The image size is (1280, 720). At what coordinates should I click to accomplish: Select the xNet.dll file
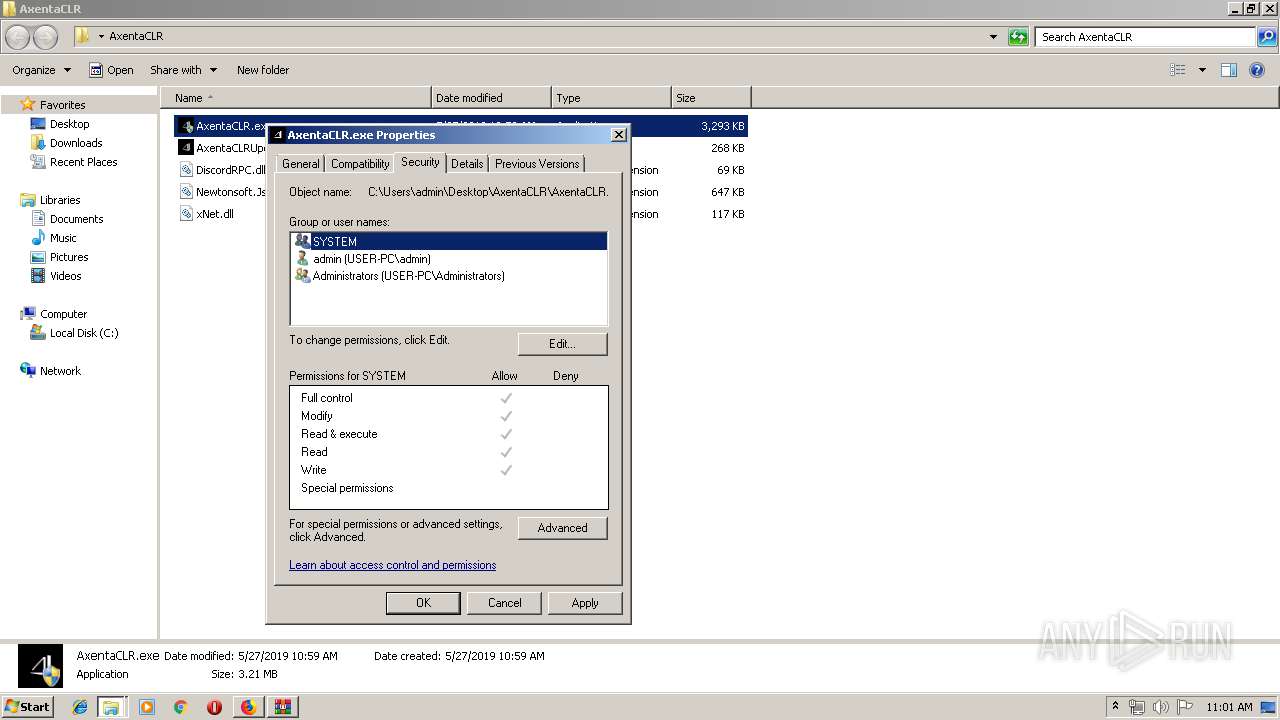206,214
